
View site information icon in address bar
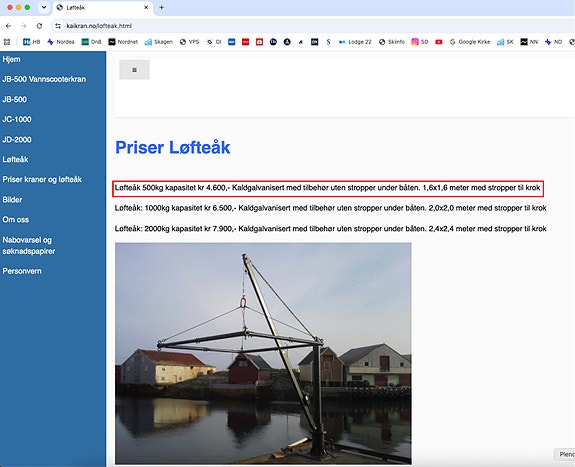58,26
